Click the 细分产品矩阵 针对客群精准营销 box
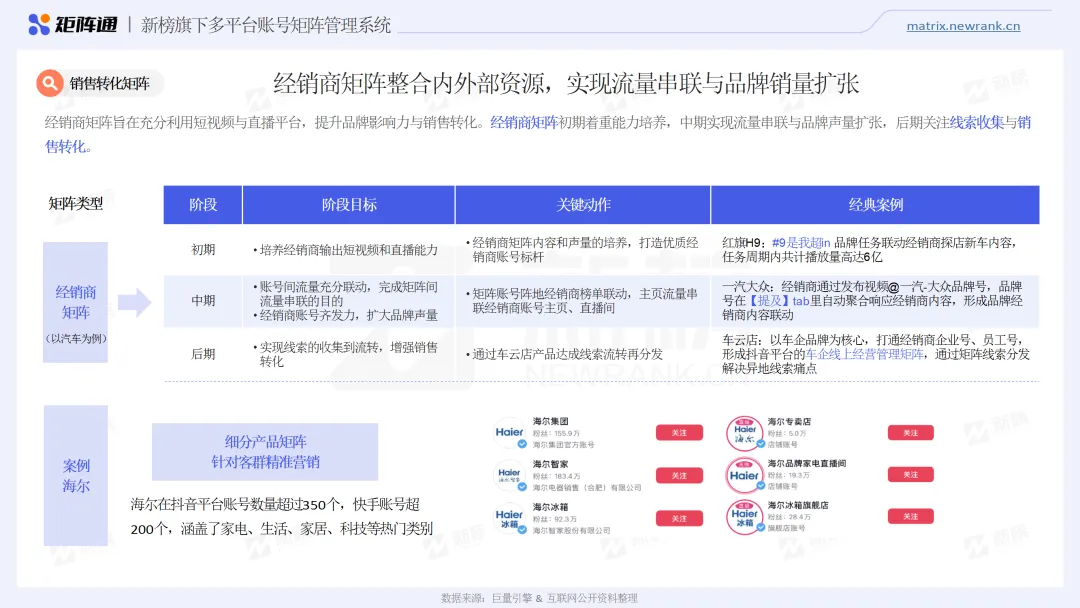The height and width of the screenshot is (608, 1080). point(265,452)
